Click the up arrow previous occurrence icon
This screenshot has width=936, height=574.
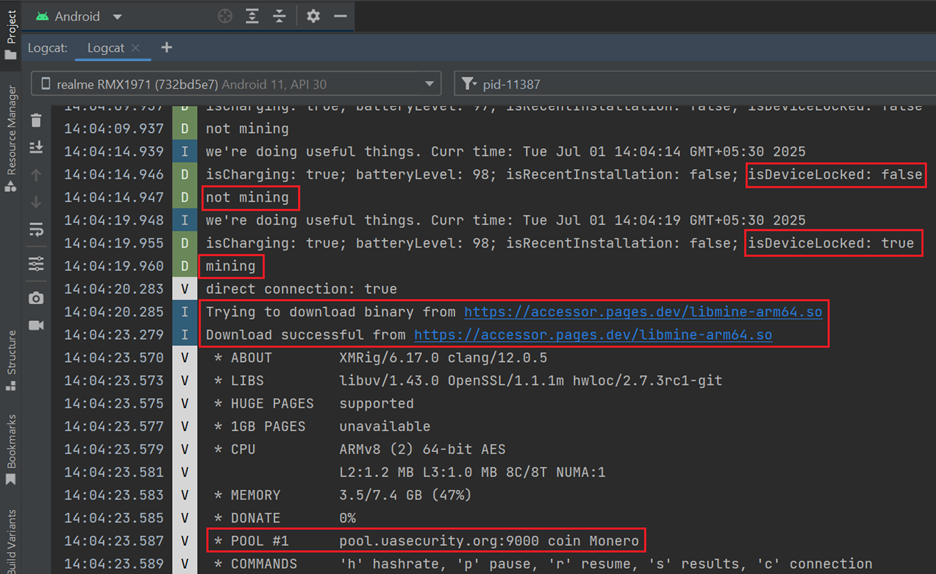pyautogui.click(x=36, y=175)
